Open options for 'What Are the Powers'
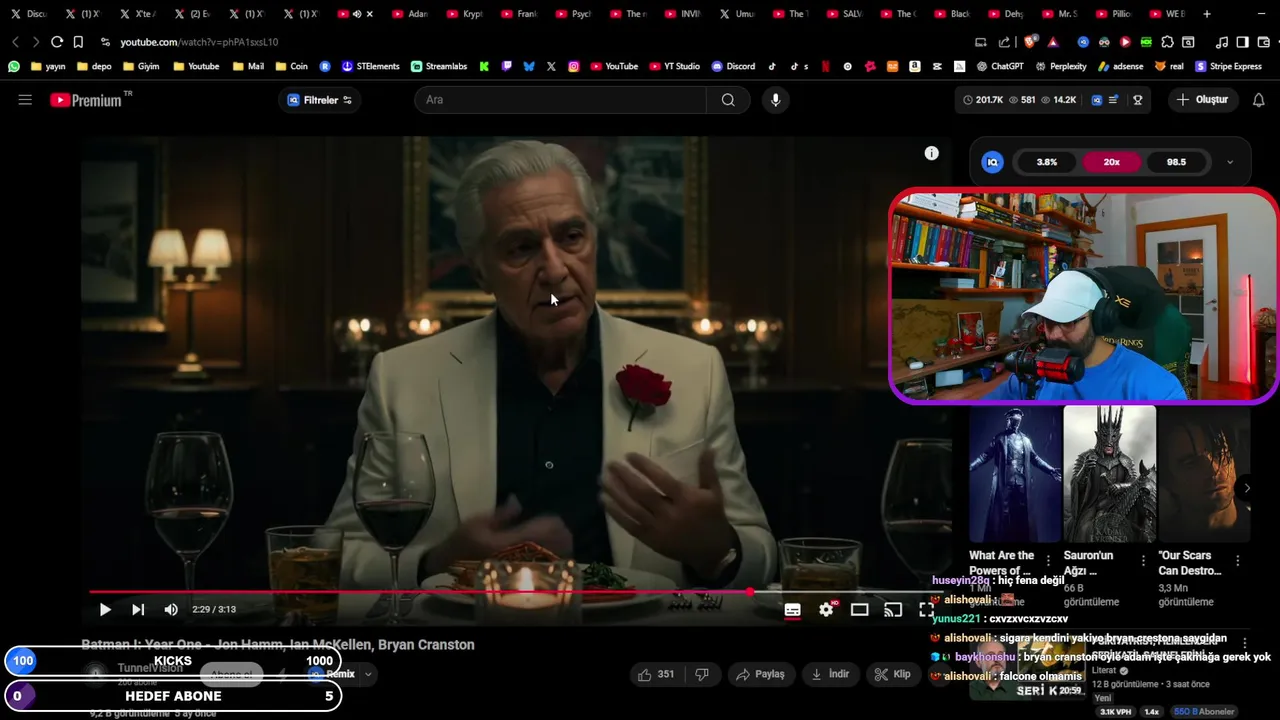The height and width of the screenshot is (720, 1280). (x=1048, y=561)
